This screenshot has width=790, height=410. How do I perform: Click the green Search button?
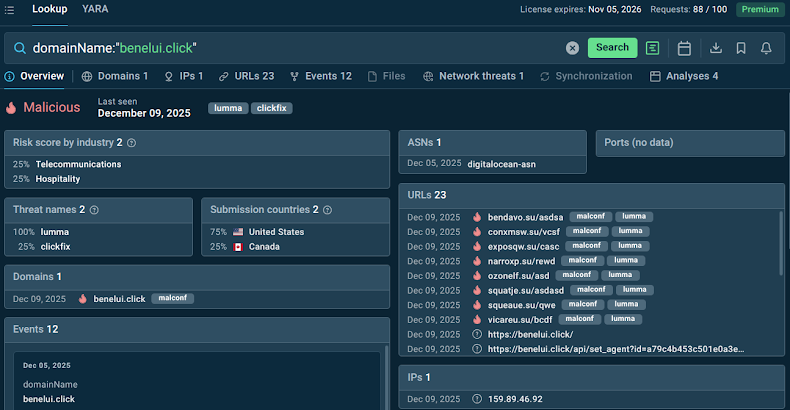pyautogui.click(x=612, y=47)
